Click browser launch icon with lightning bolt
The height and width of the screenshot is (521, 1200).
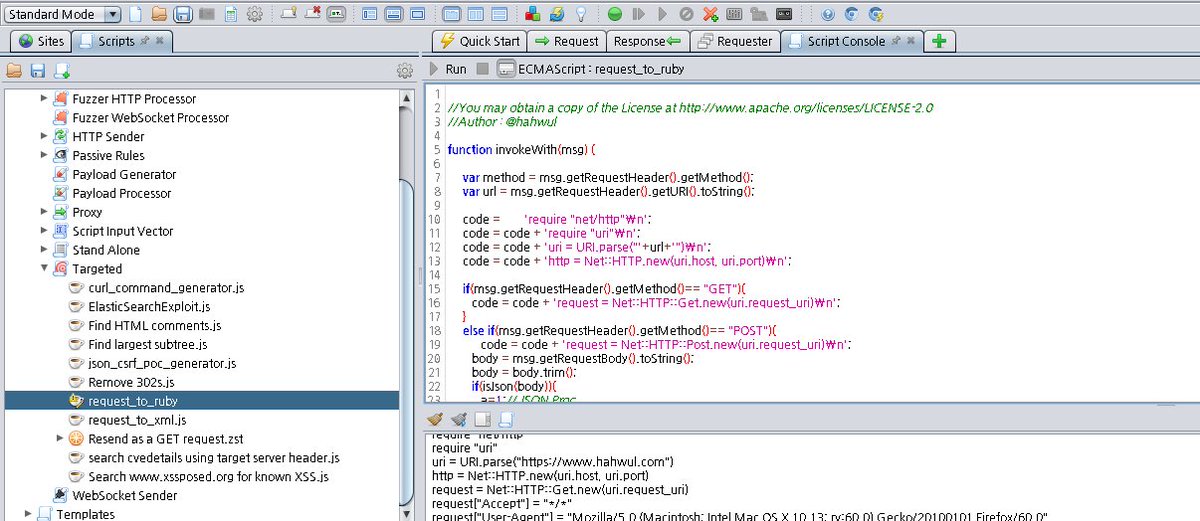[x=876, y=14]
